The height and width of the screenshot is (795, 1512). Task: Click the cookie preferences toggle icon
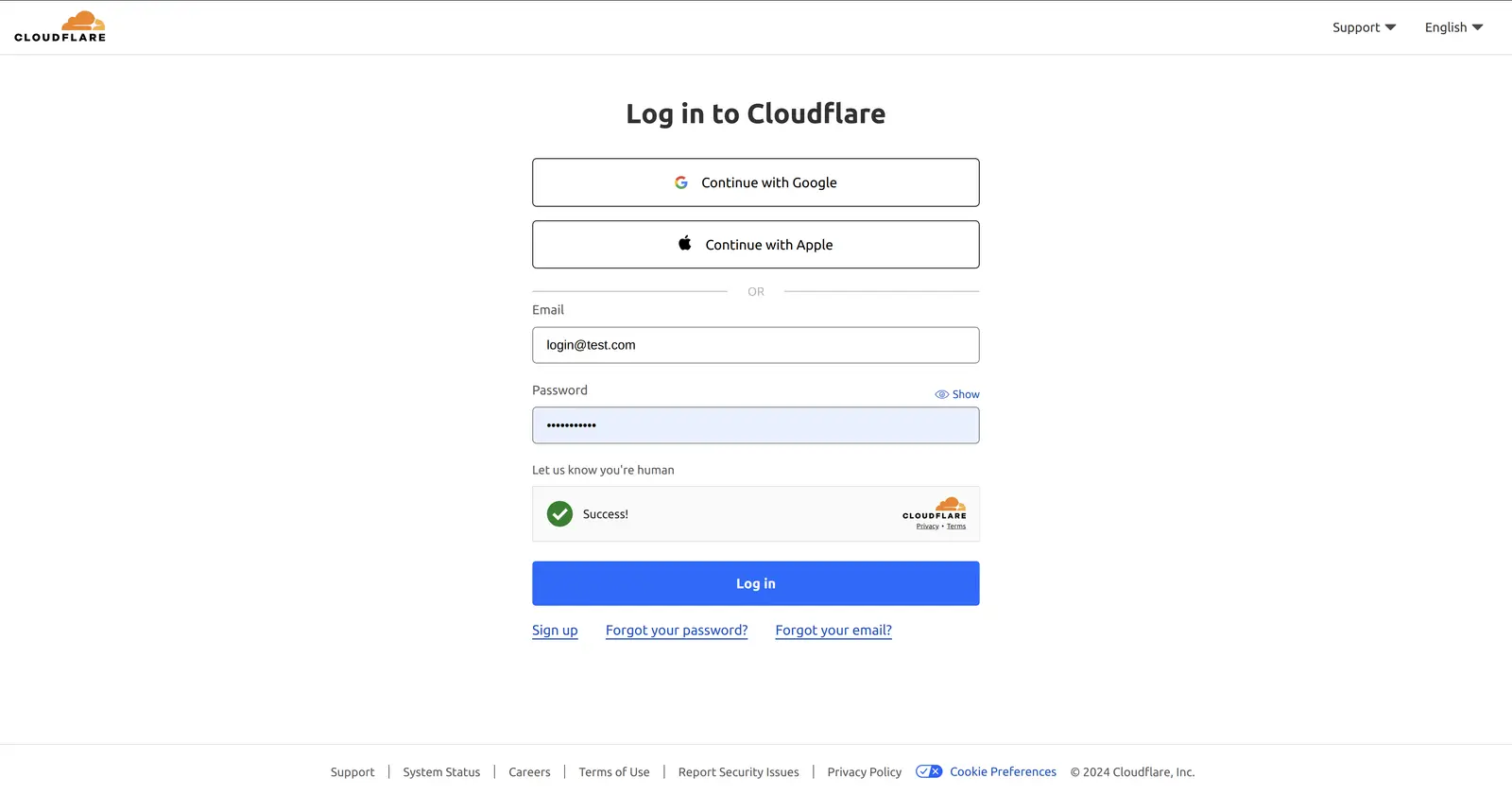tap(929, 771)
